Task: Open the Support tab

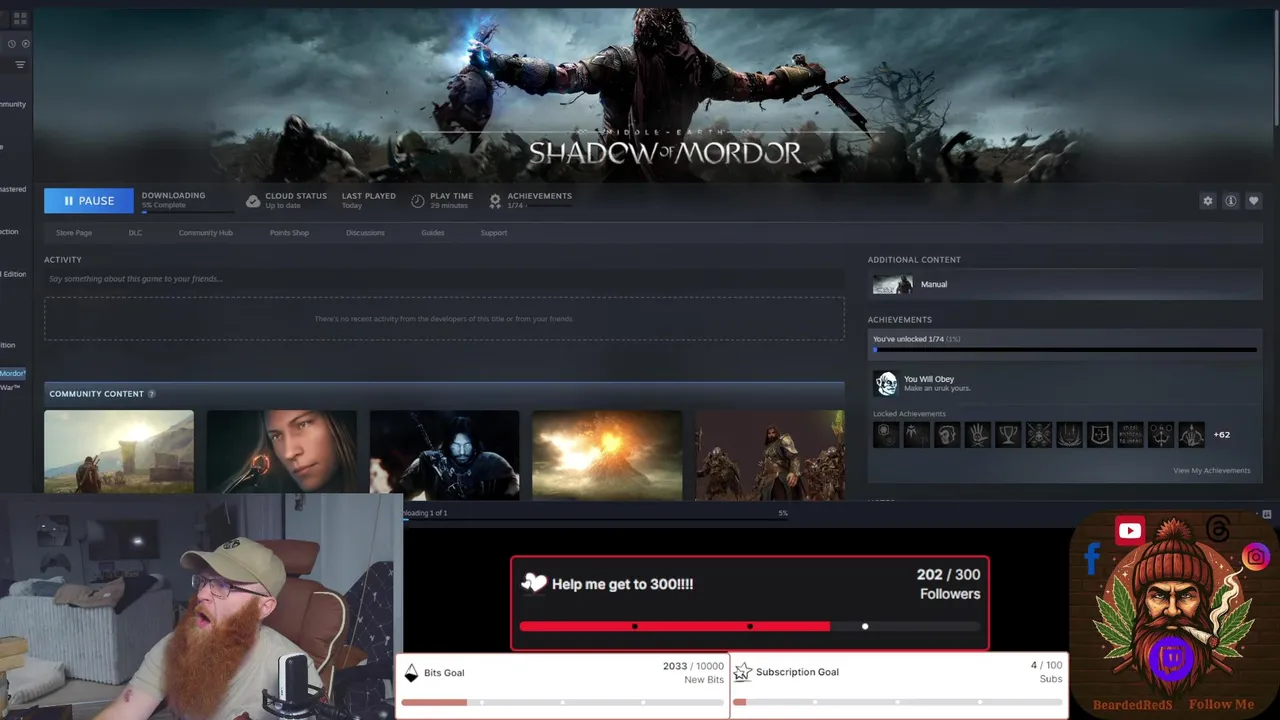Action: (494, 233)
